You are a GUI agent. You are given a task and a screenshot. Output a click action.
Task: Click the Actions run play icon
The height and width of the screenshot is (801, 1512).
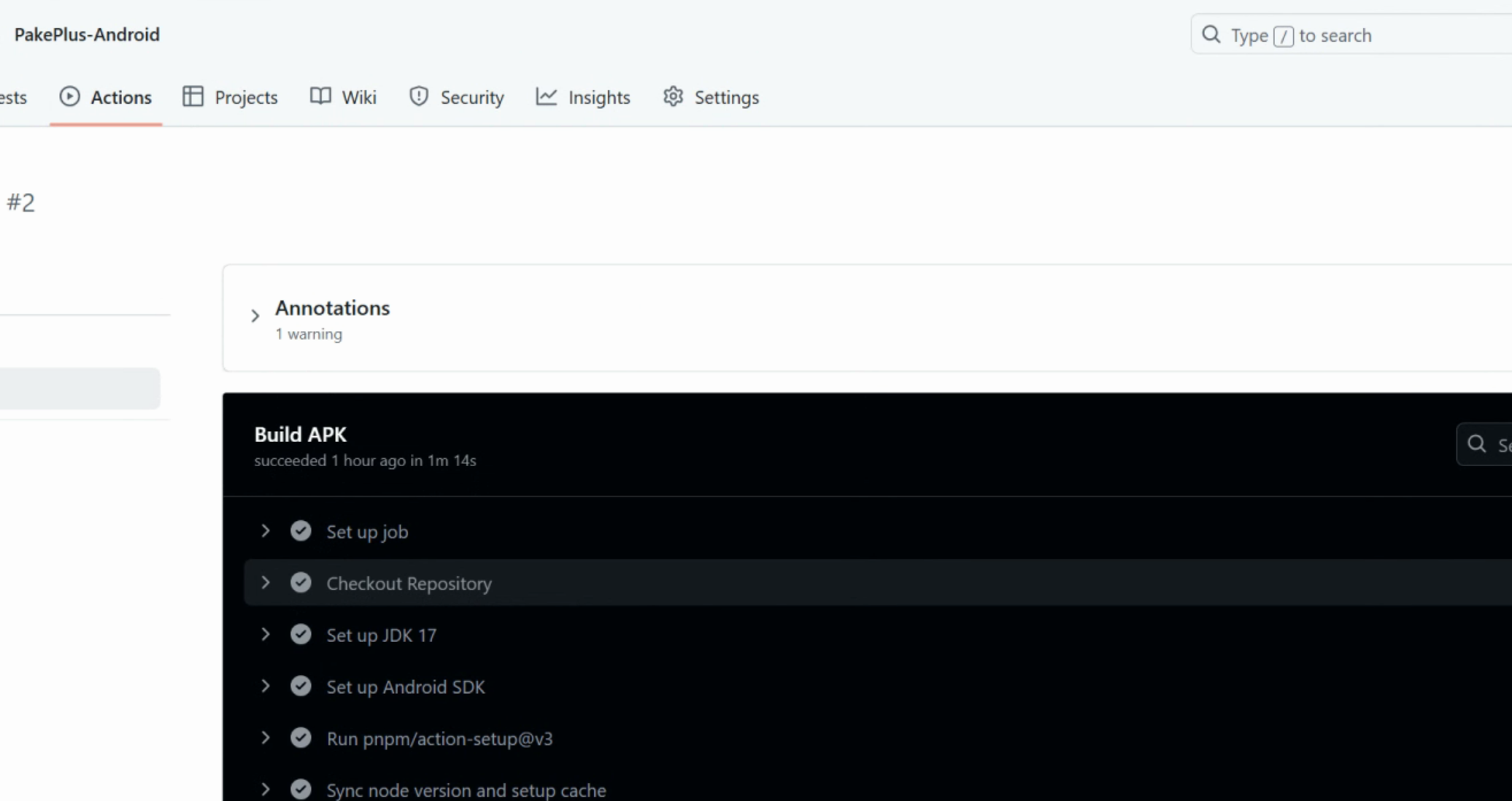click(x=69, y=96)
